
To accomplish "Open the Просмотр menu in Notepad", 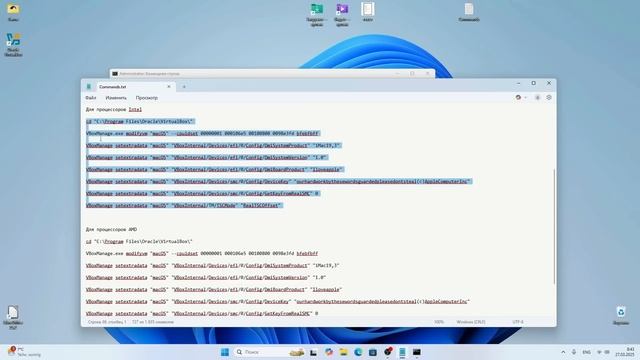I will point(147,98).
